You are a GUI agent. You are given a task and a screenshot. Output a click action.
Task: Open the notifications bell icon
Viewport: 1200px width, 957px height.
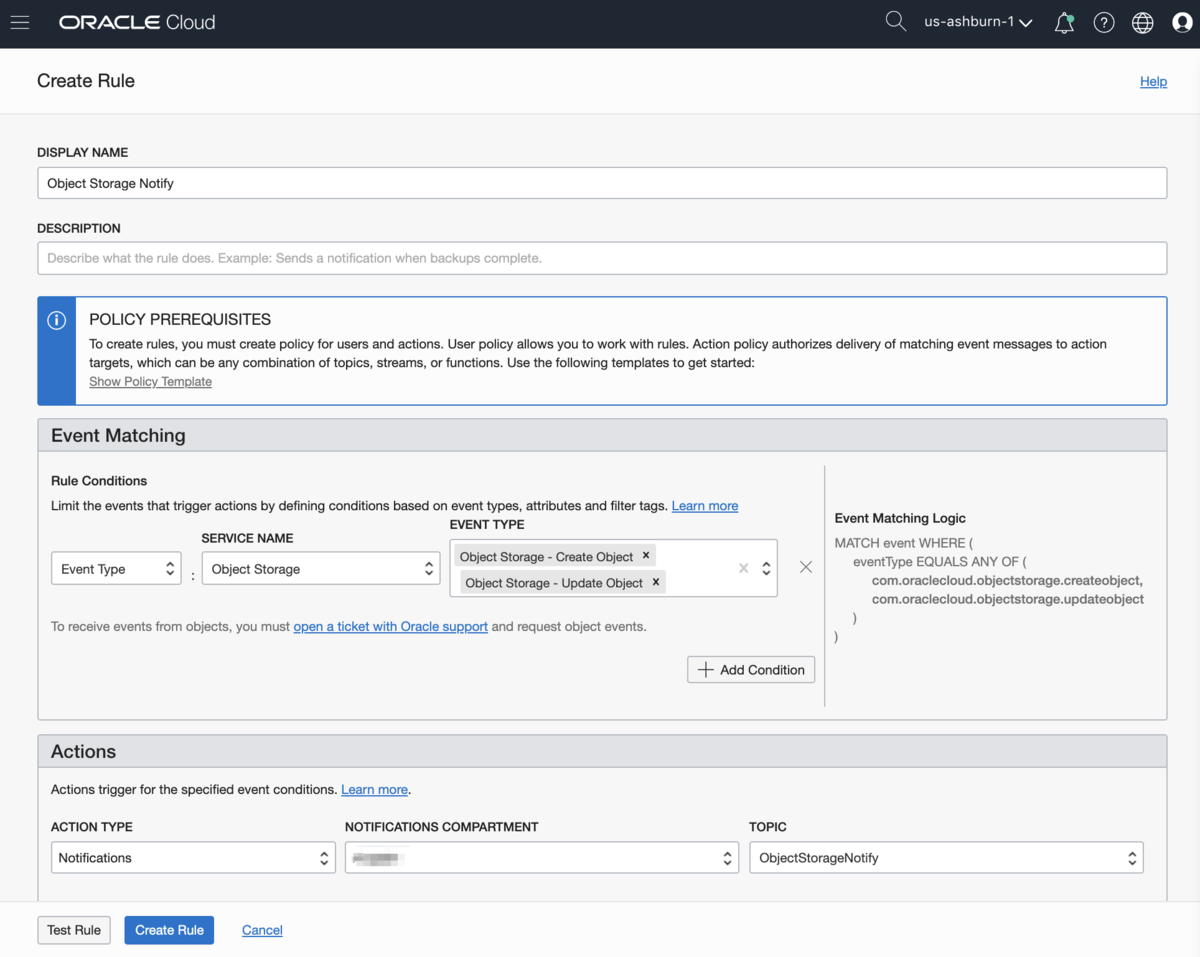pyautogui.click(x=1064, y=23)
